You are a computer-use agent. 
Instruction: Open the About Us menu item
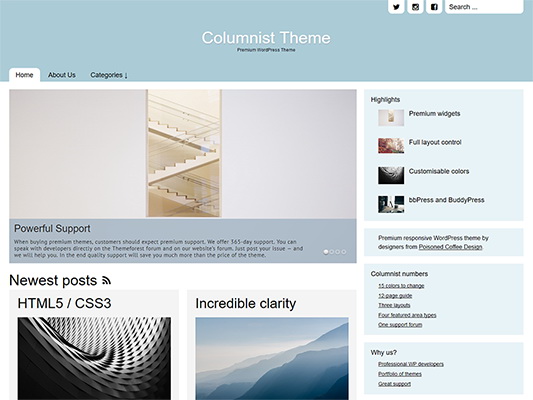point(62,75)
